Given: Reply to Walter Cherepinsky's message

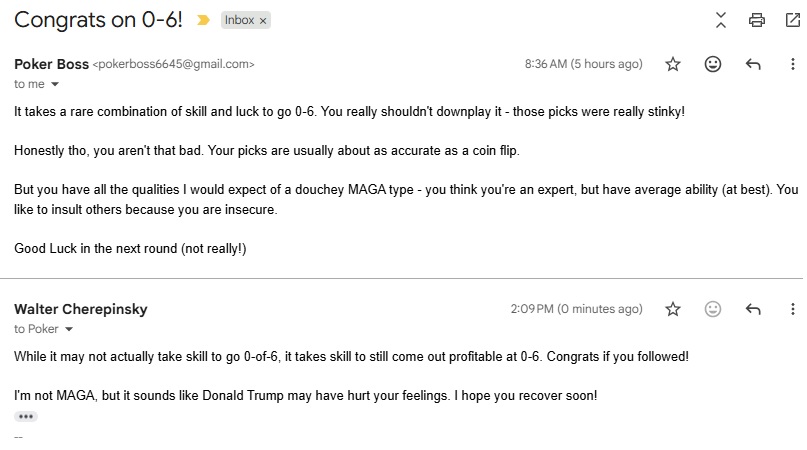Looking at the screenshot, I should 753,309.
